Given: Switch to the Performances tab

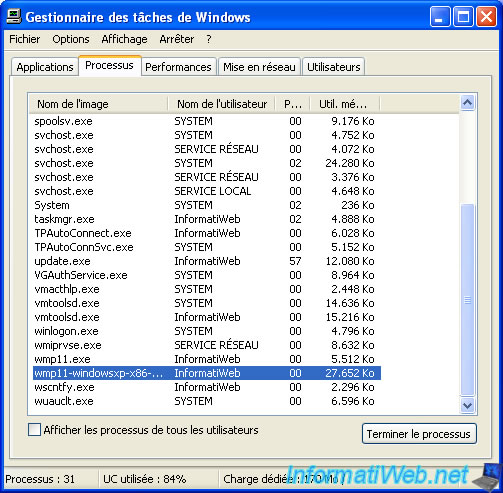Looking at the screenshot, I should 178,67.
